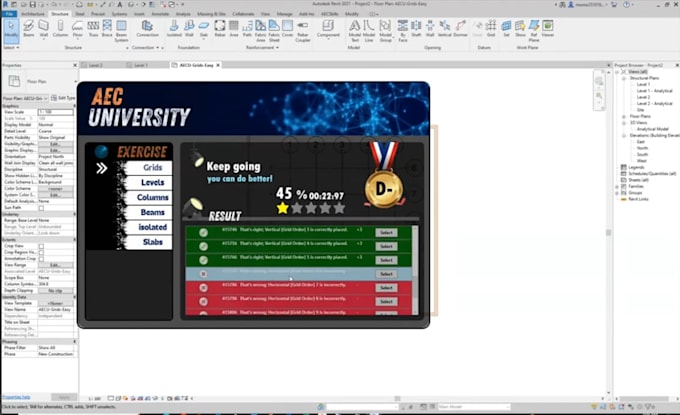
Task: Activate the Truss tool
Action: click(93, 29)
